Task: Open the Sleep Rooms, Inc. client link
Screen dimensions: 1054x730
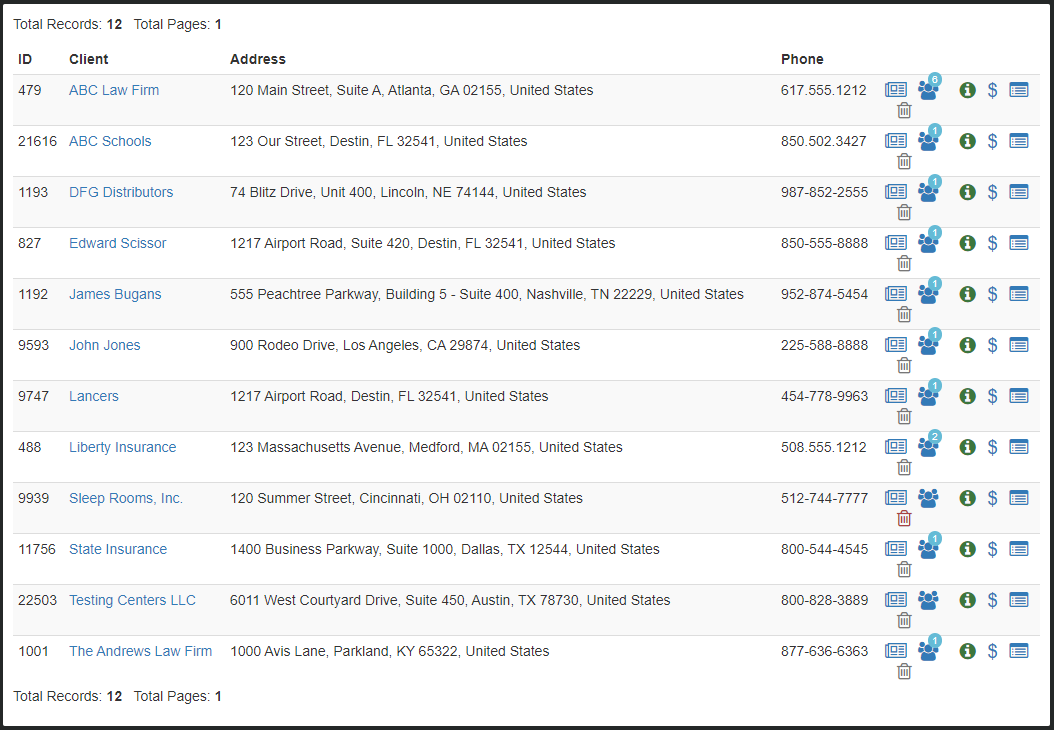Action: tap(126, 499)
